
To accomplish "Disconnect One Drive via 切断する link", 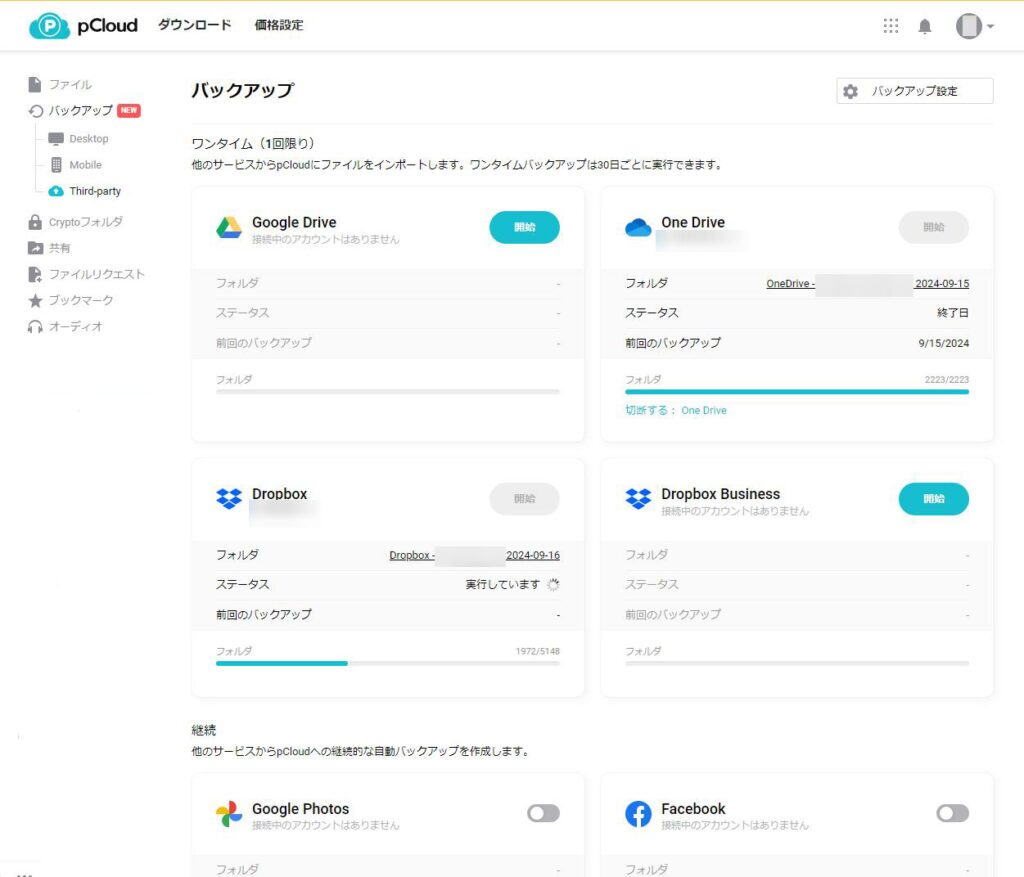I will 675,410.
